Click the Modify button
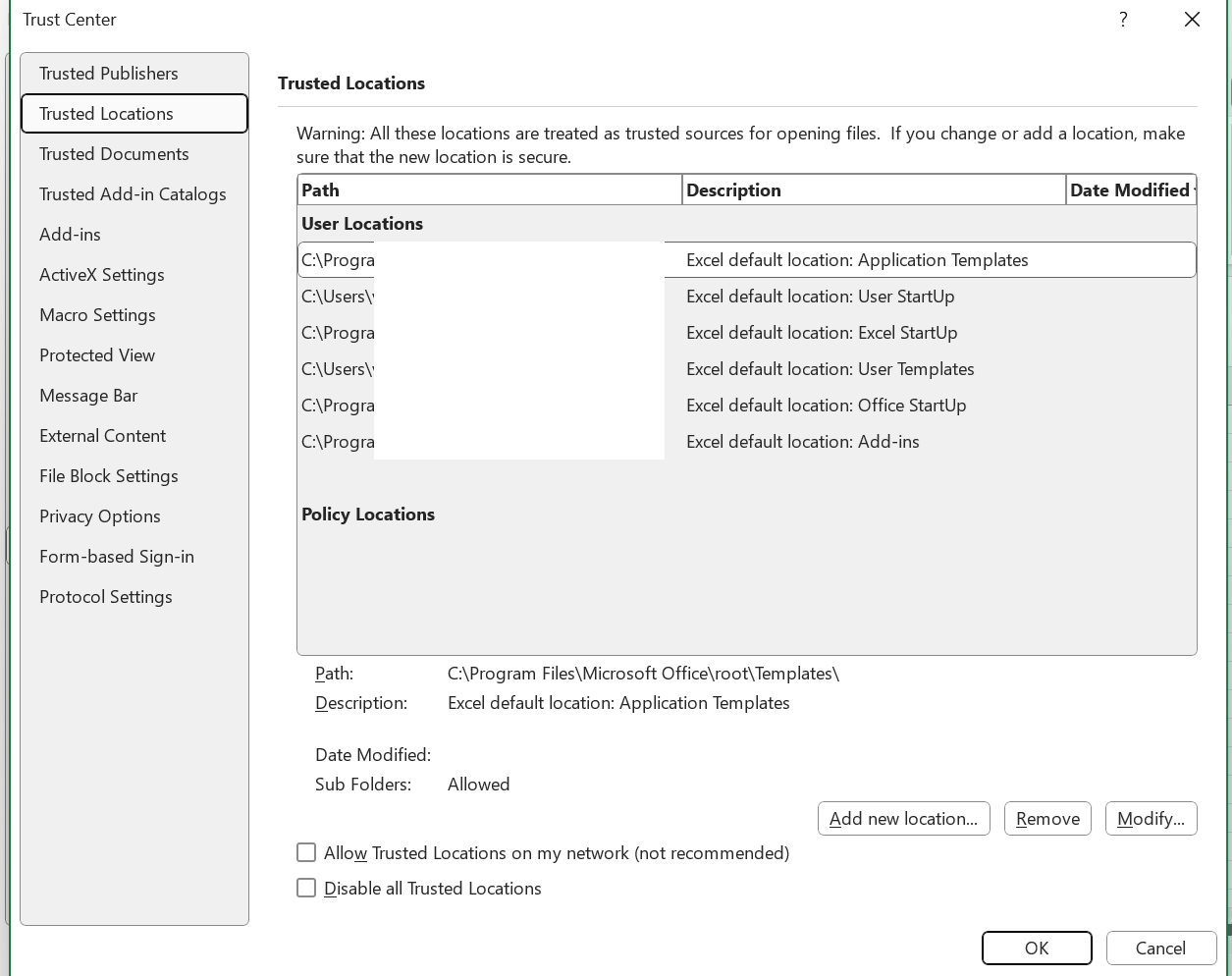The image size is (1232, 976). (1151, 819)
